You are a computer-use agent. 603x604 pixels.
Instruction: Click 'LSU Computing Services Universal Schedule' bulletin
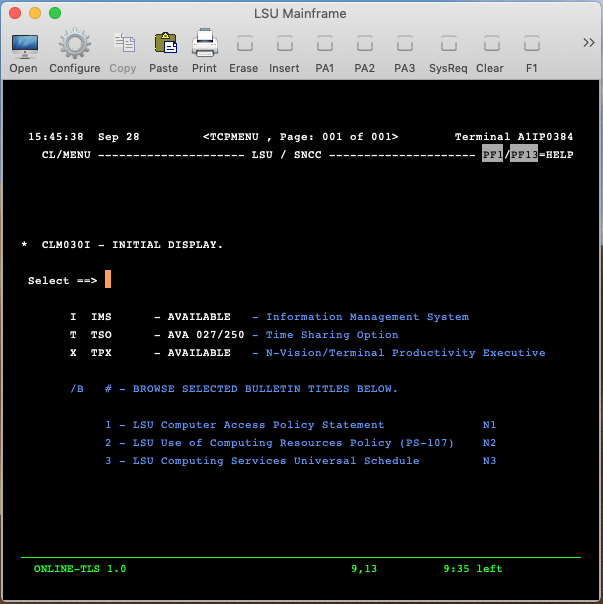pyautogui.click(x=276, y=460)
